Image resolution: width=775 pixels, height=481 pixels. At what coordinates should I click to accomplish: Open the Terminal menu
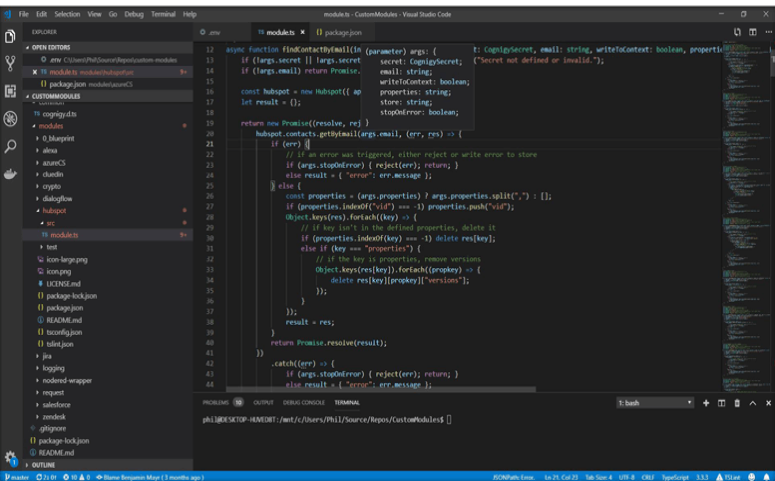coord(162,14)
